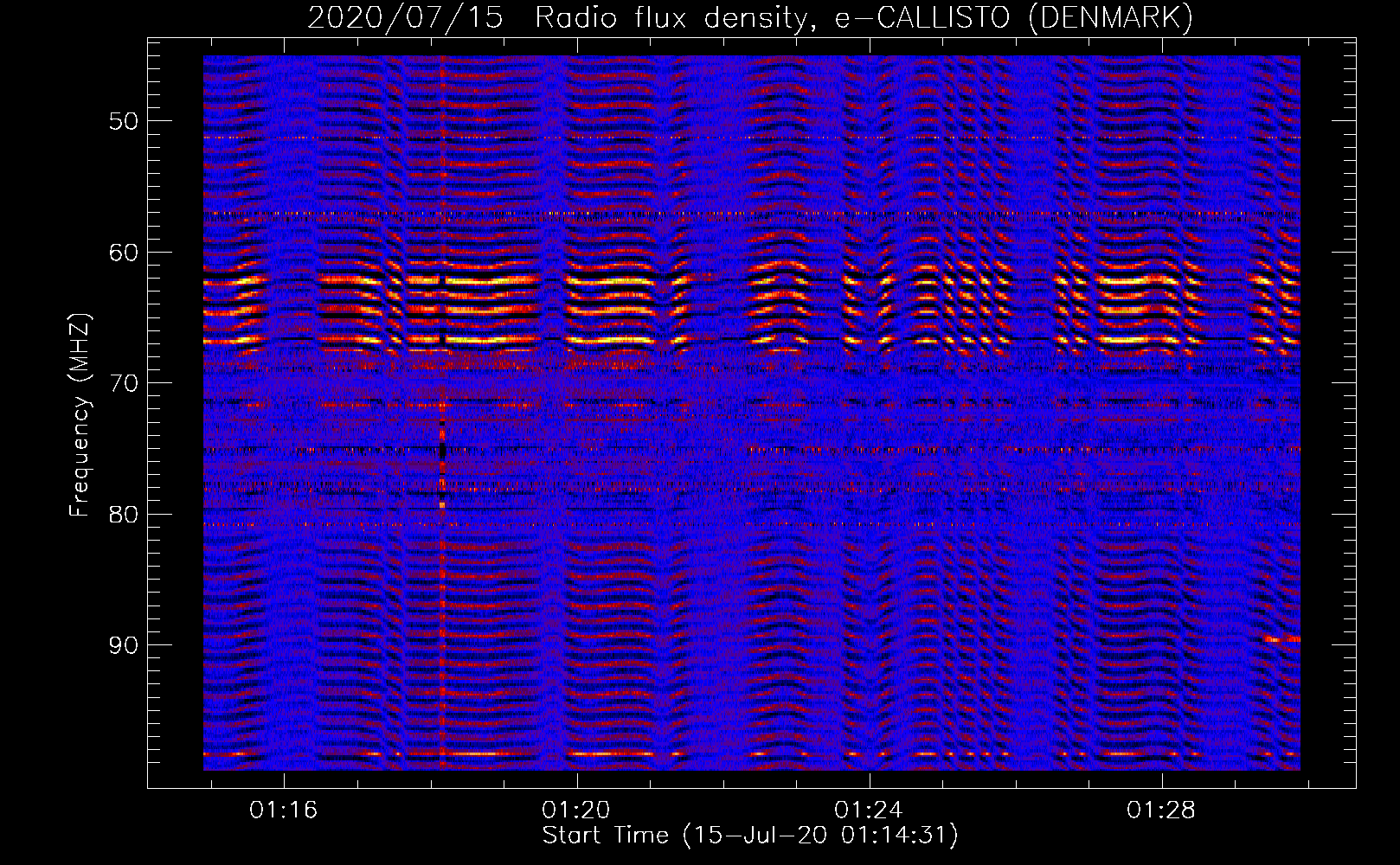This screenshot has height=865, width=1400.
Task: Click the 01:24 time tick label
Action: (868, 811)
